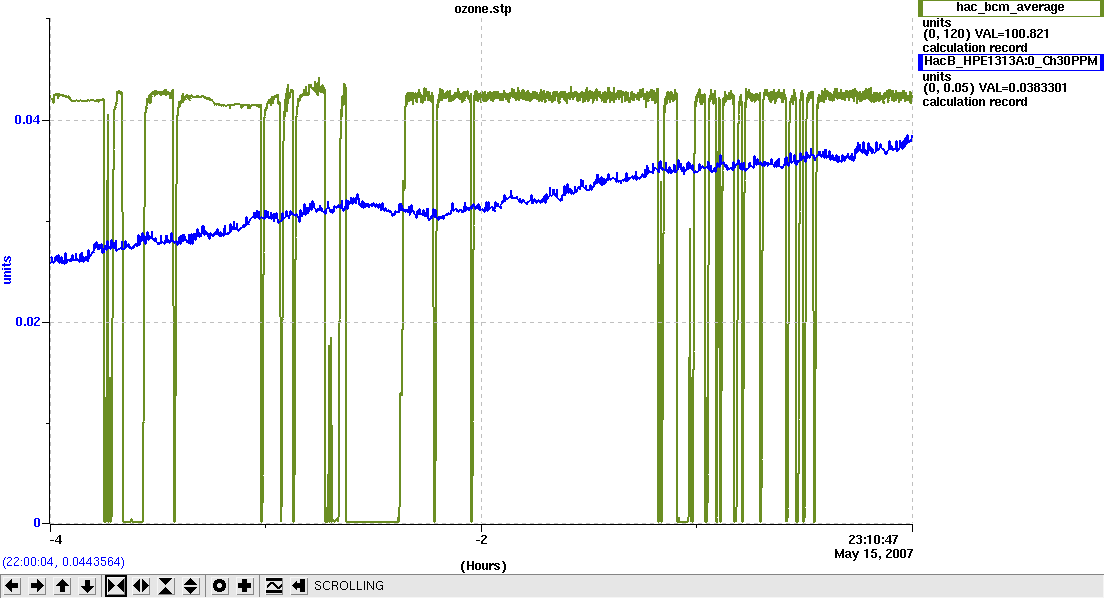Click the May 15, 2007 date label
Image resolution: width=1104 pixels, height=598 pixels.
pos(873,554)
